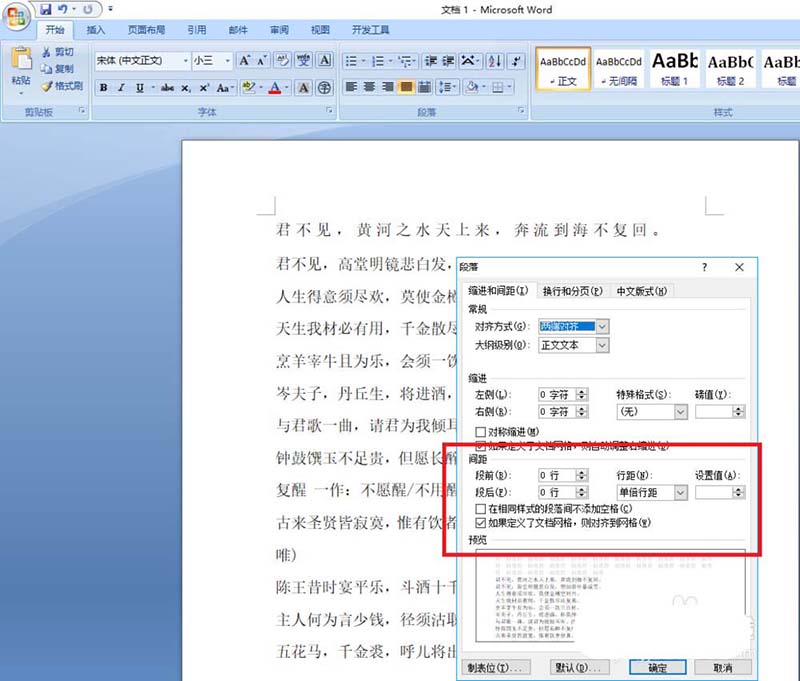Toggle Bold formatting in the ribbon
The width and height of the screenshot is (800, 681).
tap(103, 88)
